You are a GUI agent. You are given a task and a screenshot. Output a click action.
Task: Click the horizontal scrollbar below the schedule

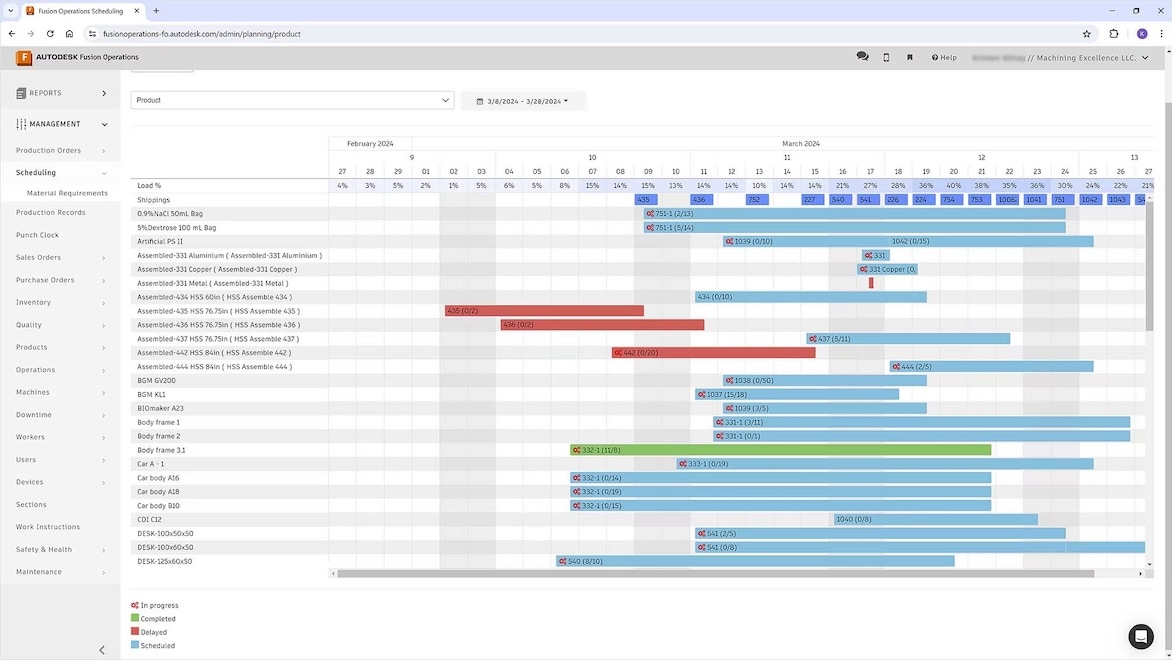pos(700,573)
